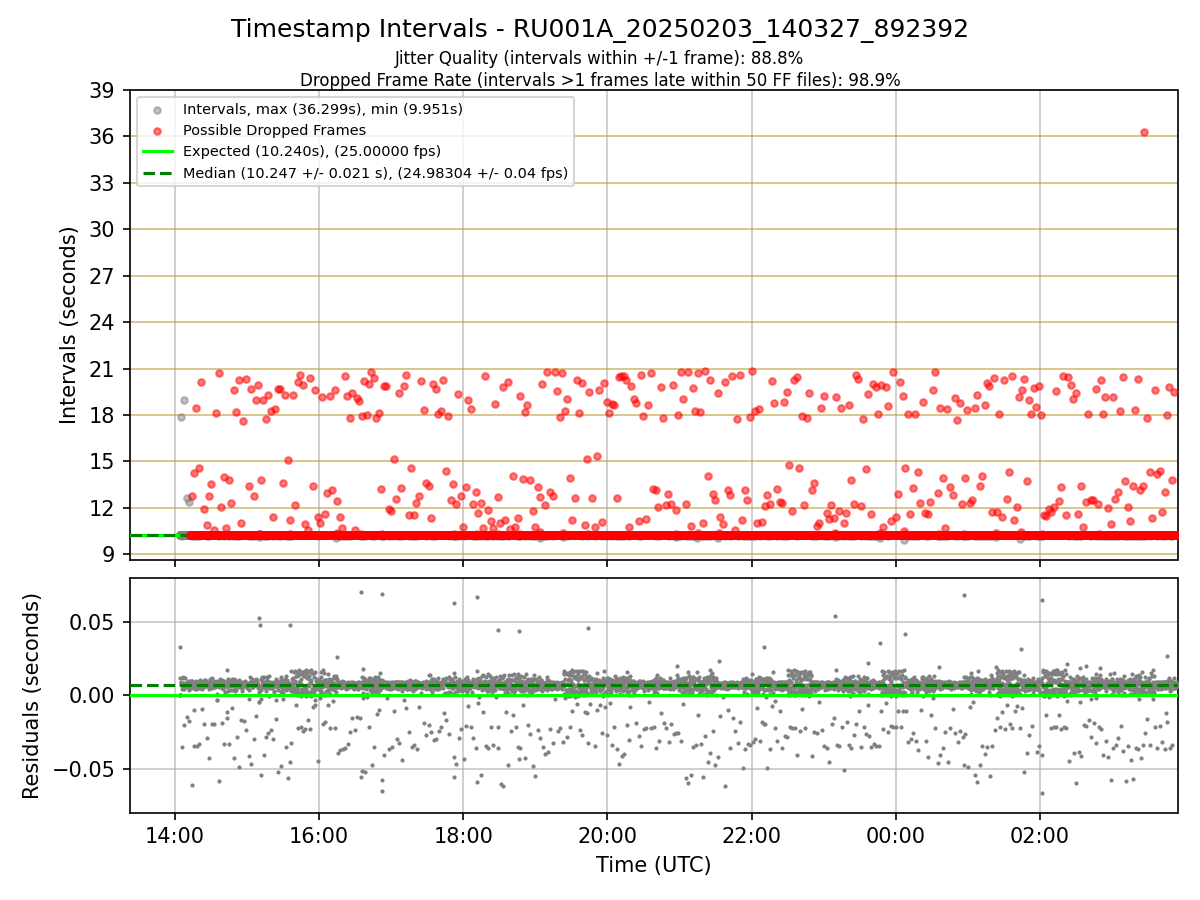Click the '39' y-axis tick label
This screenshot has height=900, width=1200.
click(x=104, y=90)
